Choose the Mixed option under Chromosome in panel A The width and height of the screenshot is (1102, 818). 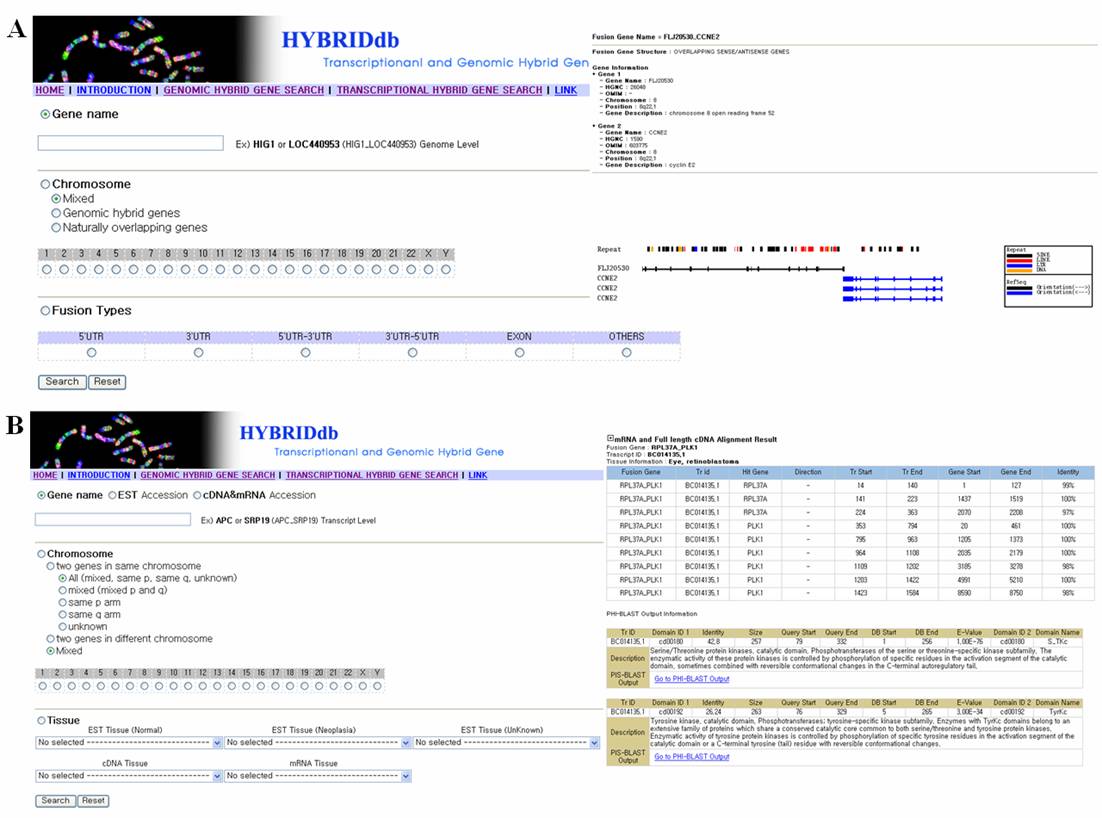pyautogui.click(x=56, y=199)
